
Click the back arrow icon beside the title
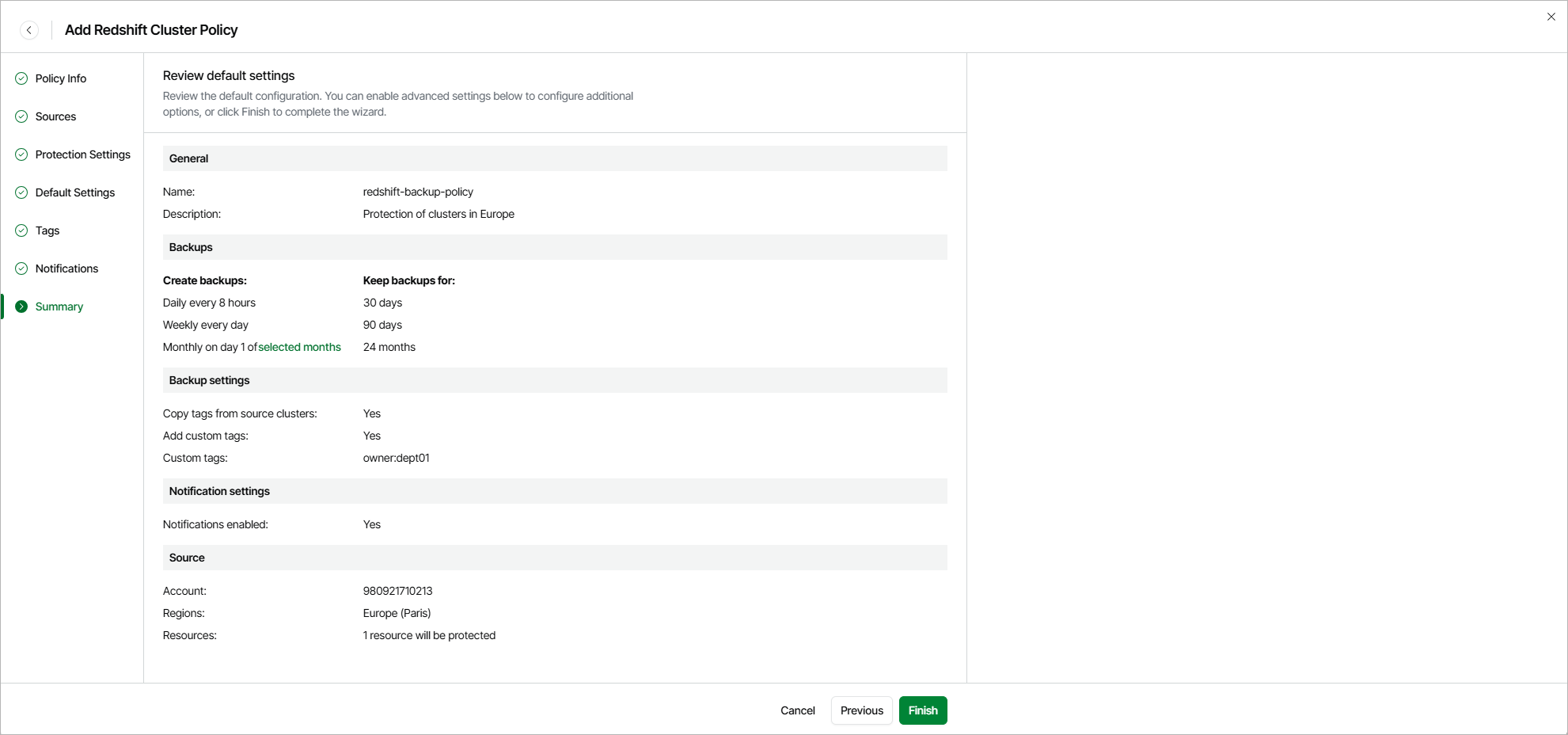pyautogui.click(x=29, y=30)
